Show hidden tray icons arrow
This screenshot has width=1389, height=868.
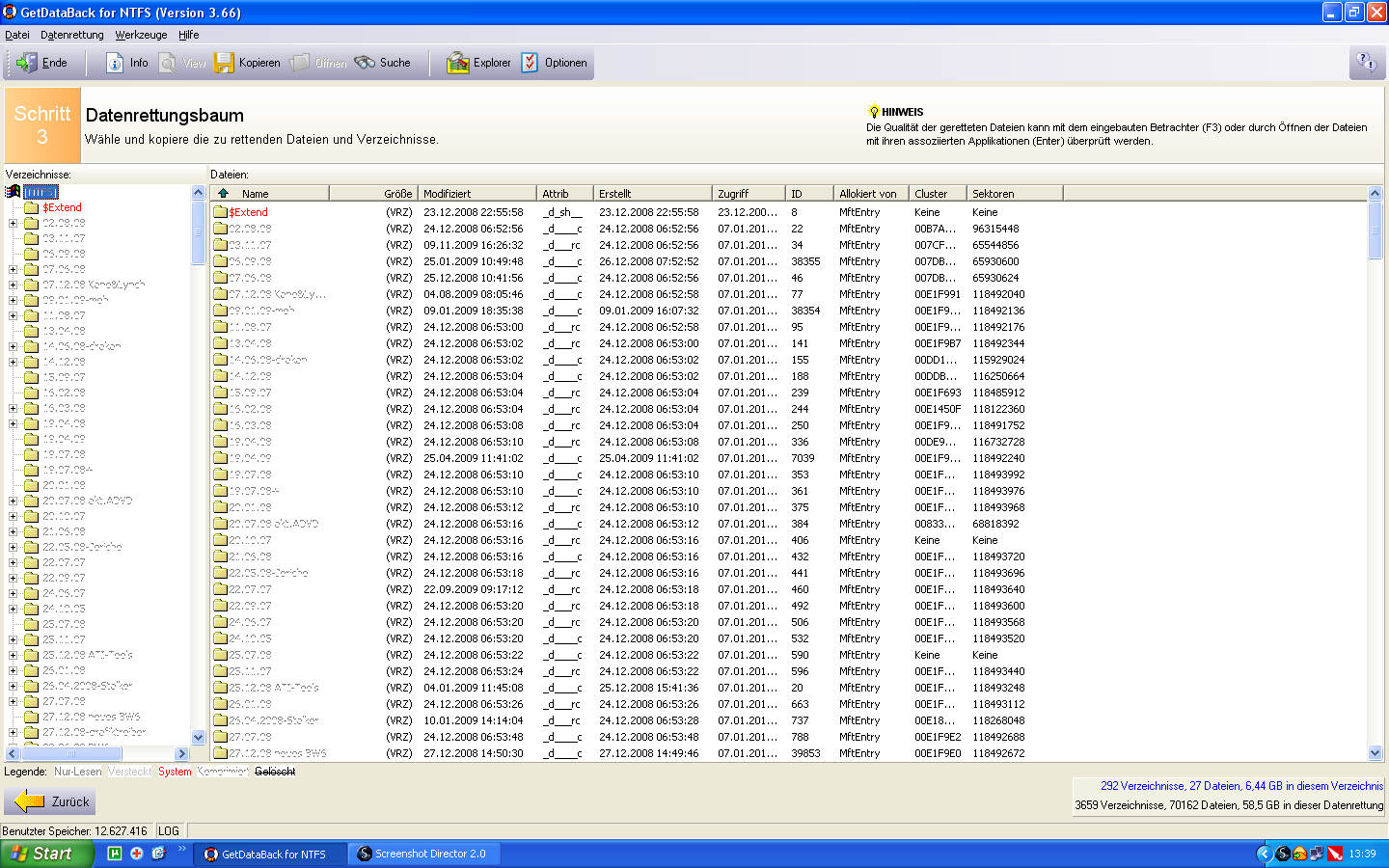[x=1265, y=854]
